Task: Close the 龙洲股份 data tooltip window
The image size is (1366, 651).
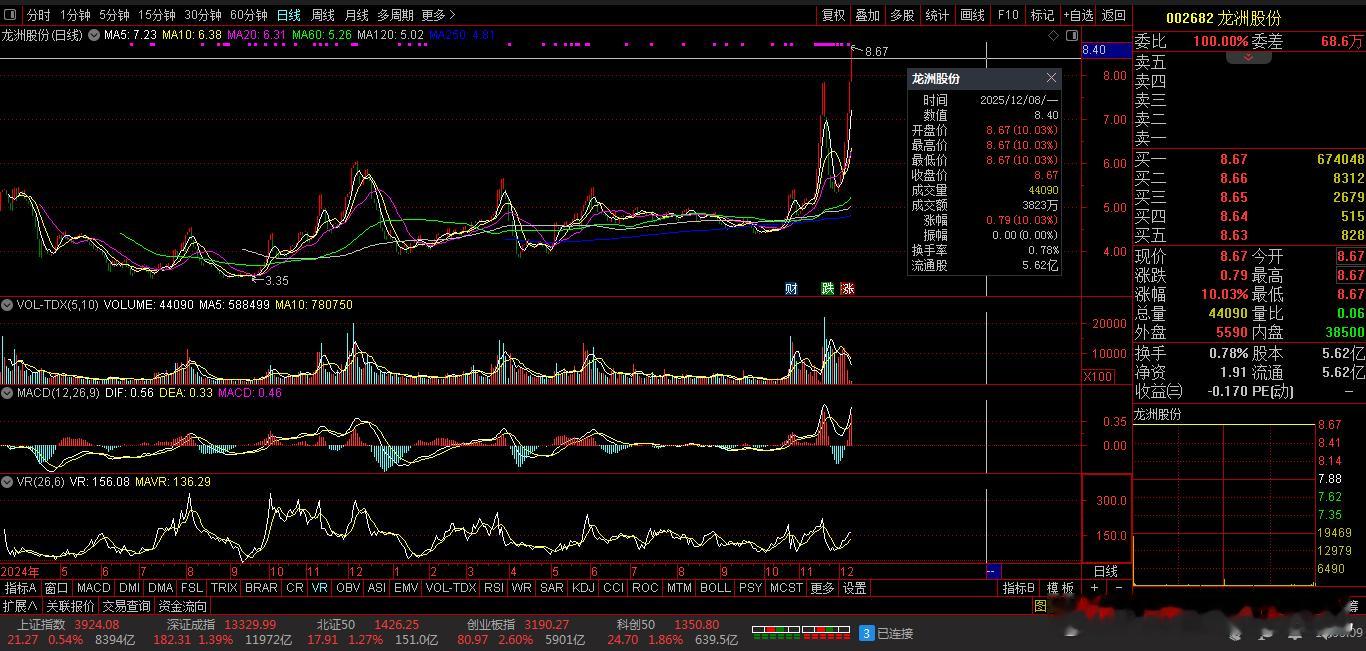Action: point(1051,78)
